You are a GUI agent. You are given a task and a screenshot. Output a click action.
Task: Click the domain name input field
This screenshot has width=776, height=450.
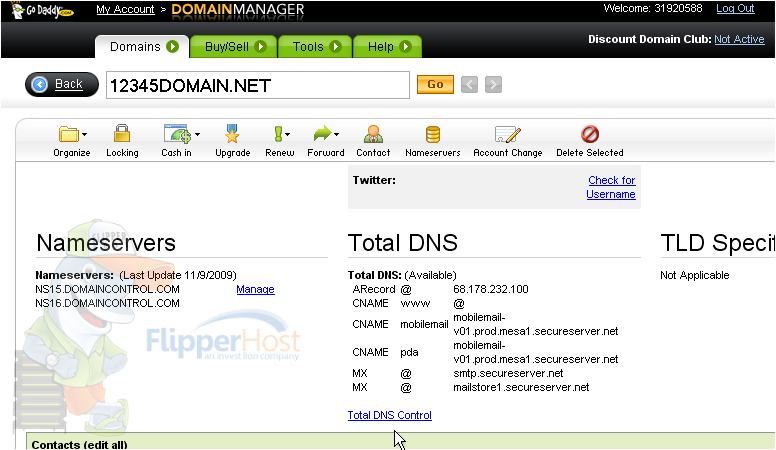pyautogui.click(x=258, y=85)
